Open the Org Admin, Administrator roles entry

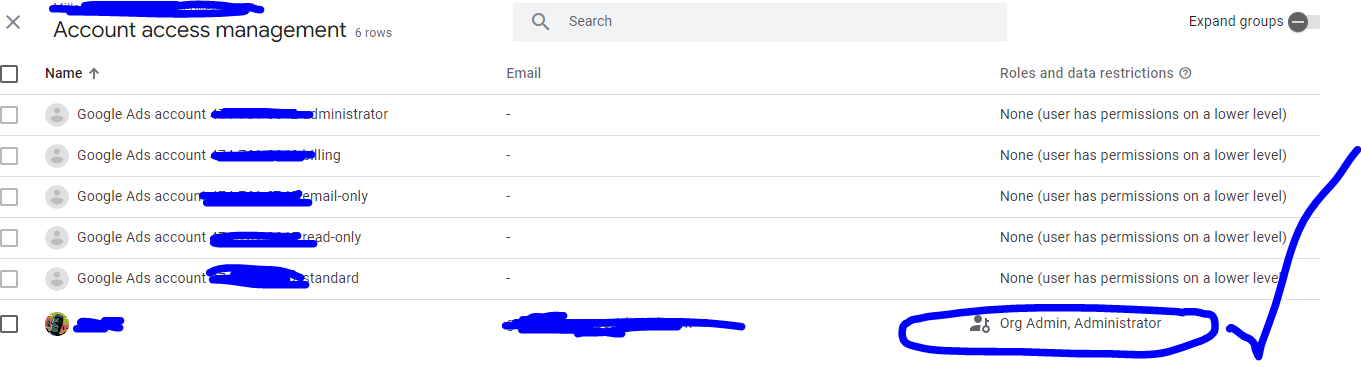[x=1081, y=323]
